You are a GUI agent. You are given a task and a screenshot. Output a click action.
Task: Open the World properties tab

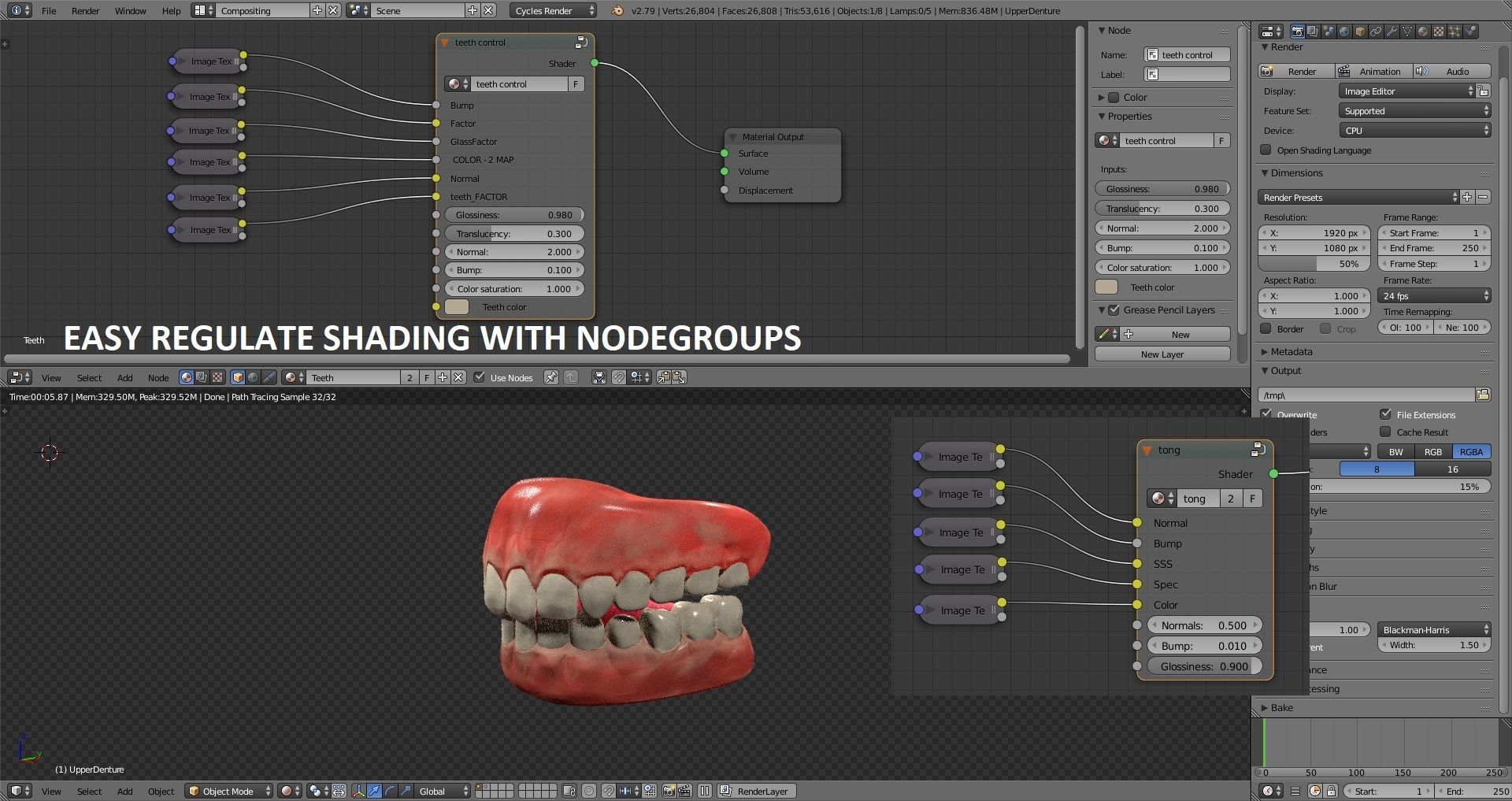point(1344,32)
